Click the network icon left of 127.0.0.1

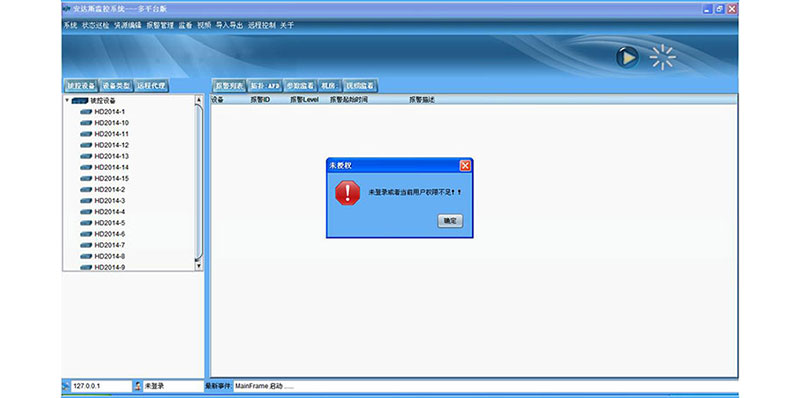pyautogui.click(x=66, y=386)
